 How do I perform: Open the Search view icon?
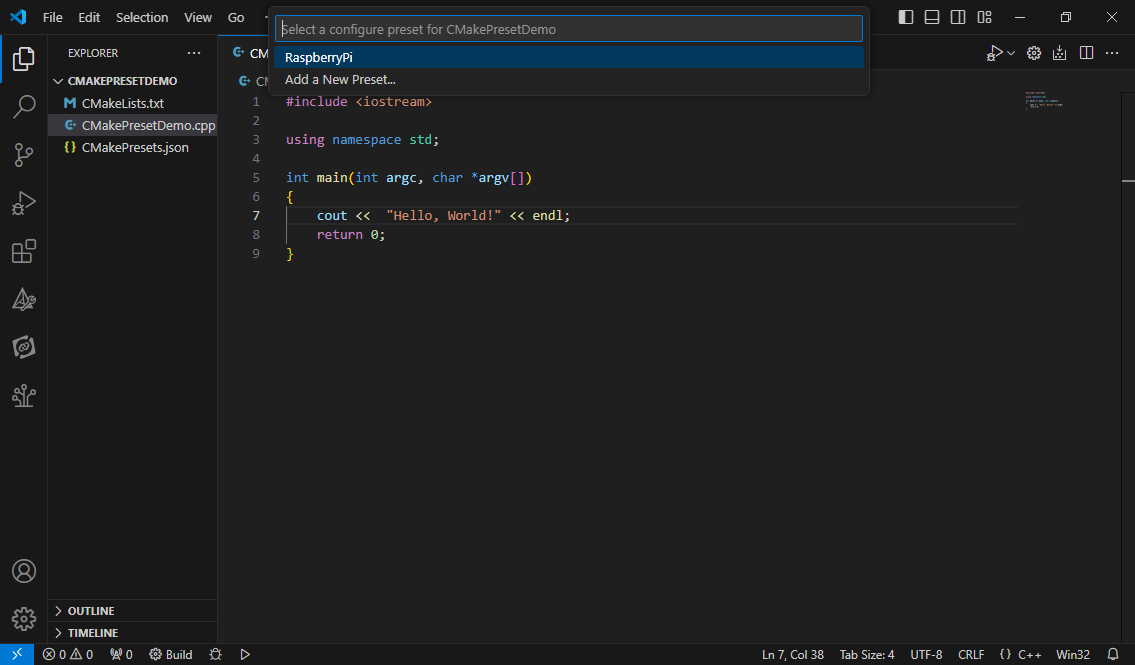23,106
